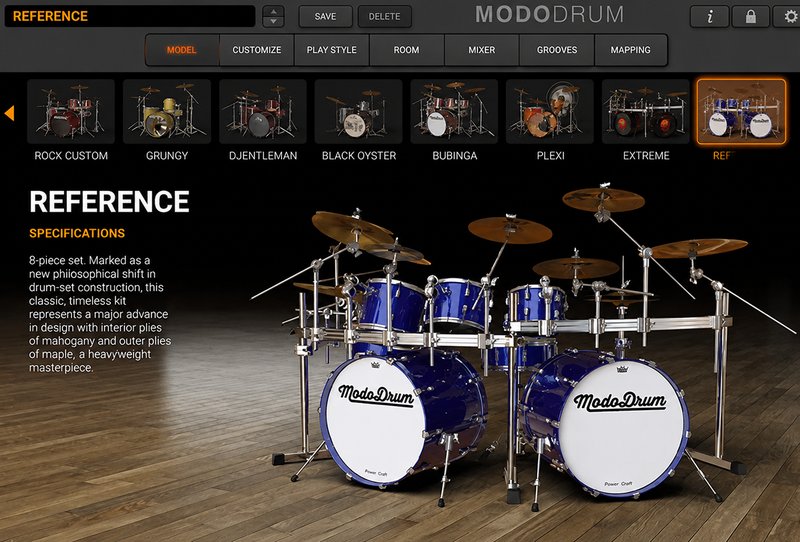Open the info panel icon
The height and width of the screenshot is (542, 800).
709,16
